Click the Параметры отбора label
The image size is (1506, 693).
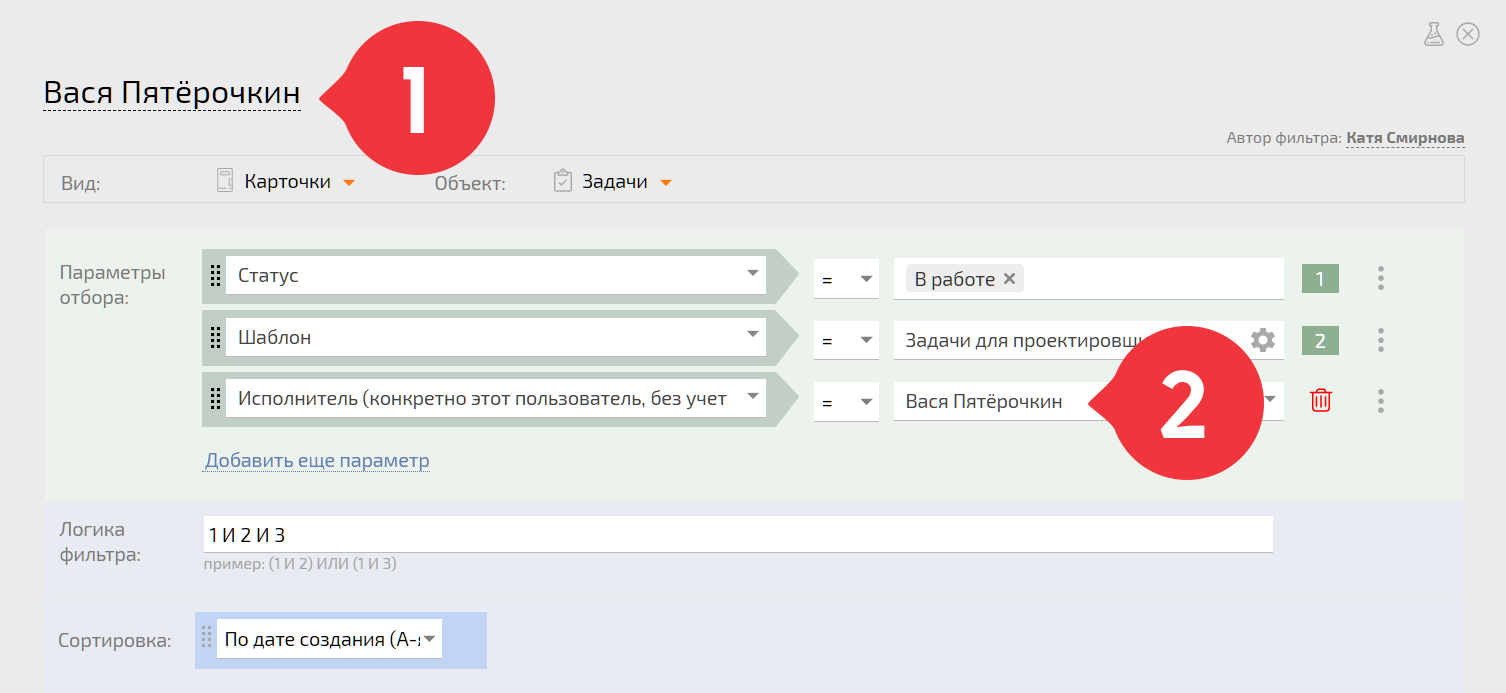pos(113,285)
